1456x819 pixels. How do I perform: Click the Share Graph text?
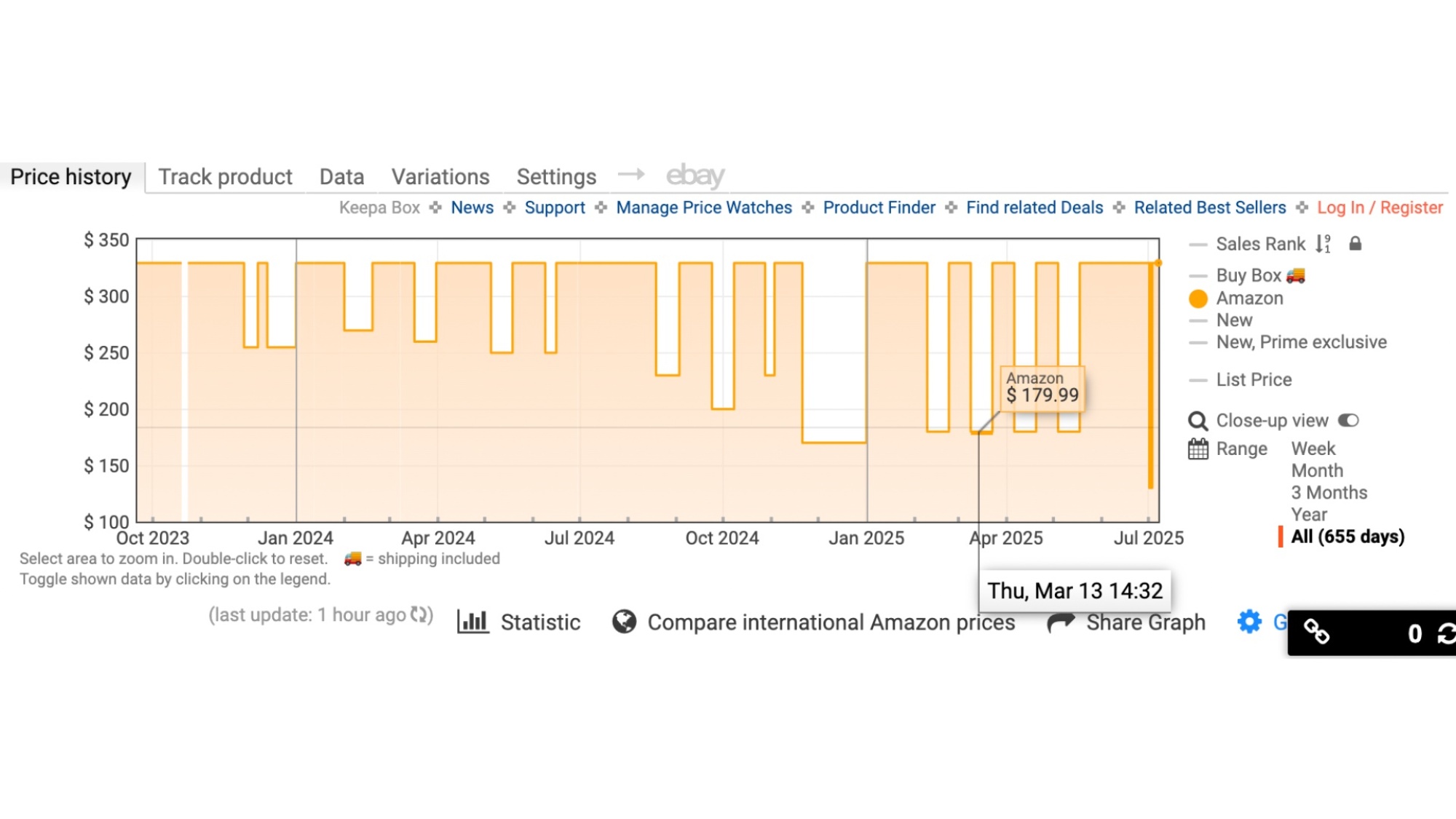(1146, 622)
